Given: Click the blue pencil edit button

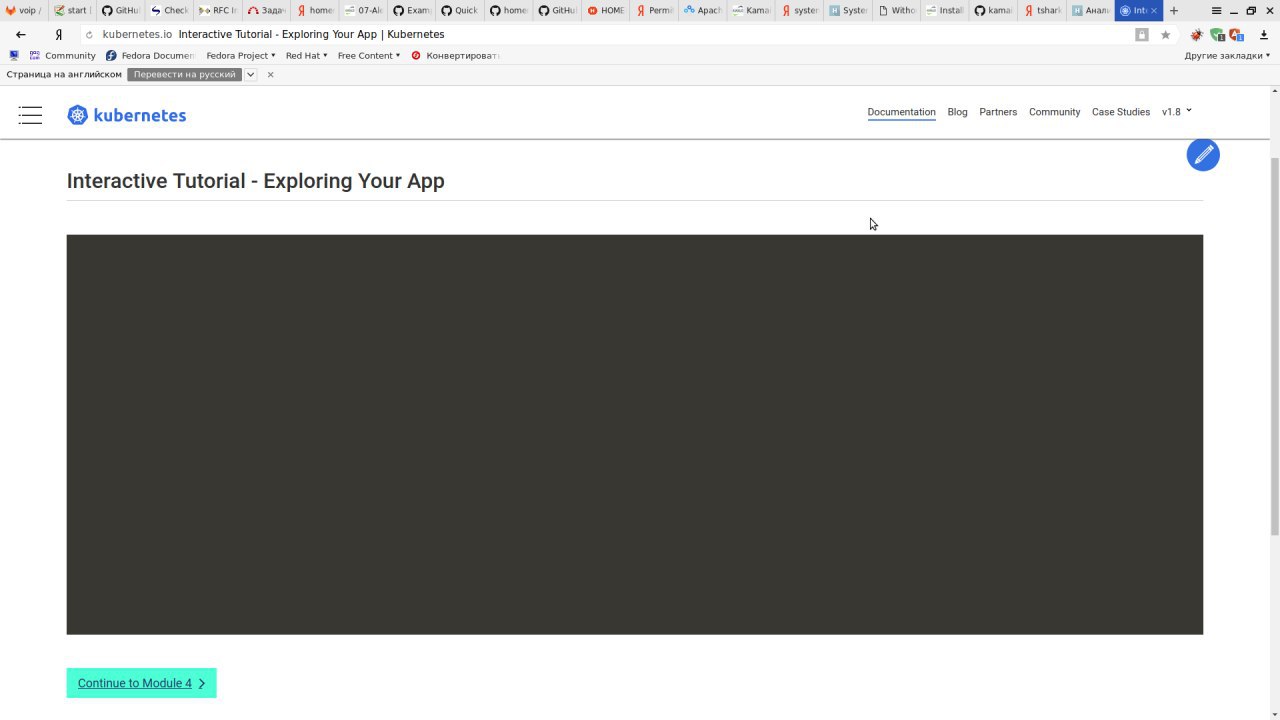Looking at the screenshot, I should [1203, 154].
